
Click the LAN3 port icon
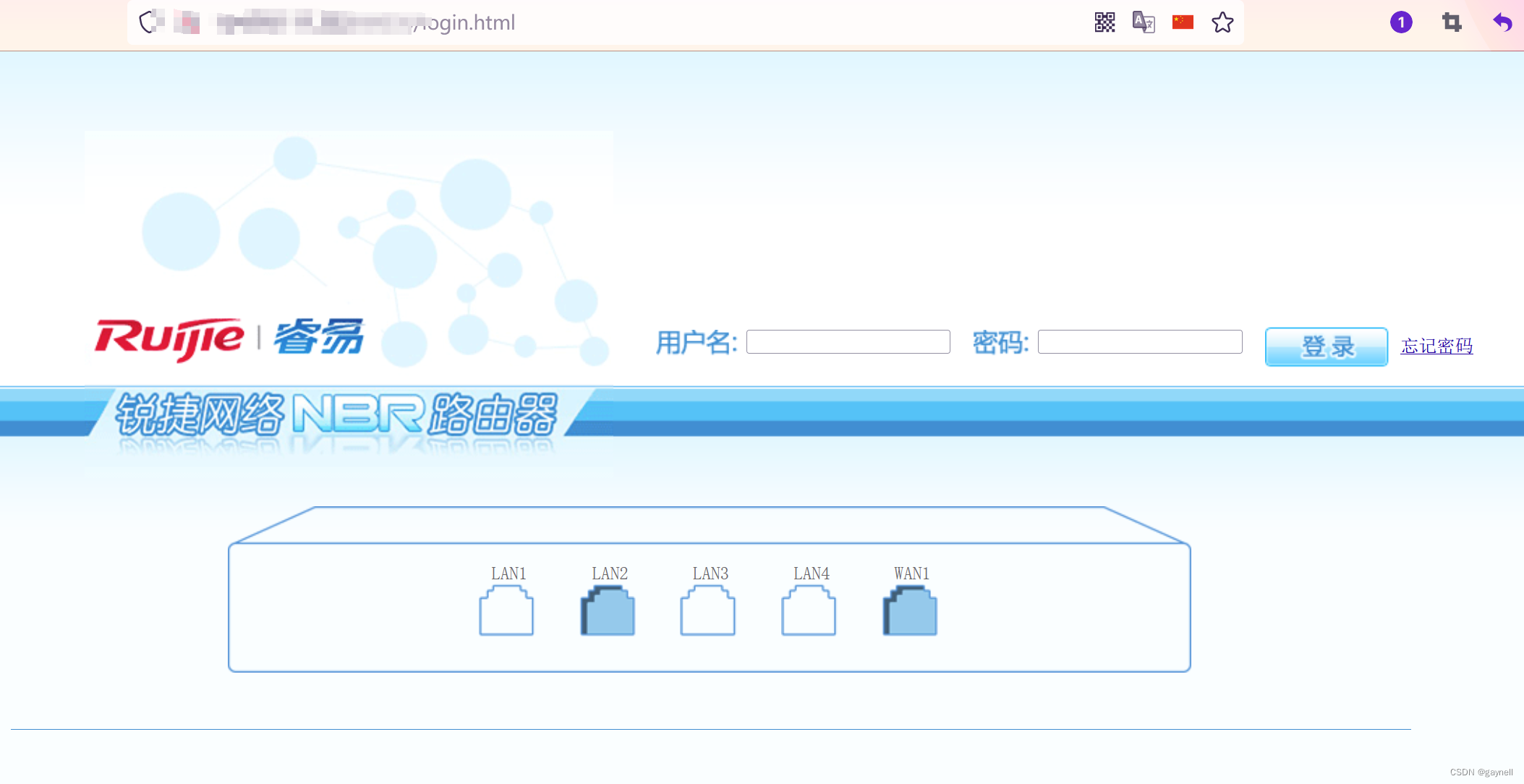point(707,611)
